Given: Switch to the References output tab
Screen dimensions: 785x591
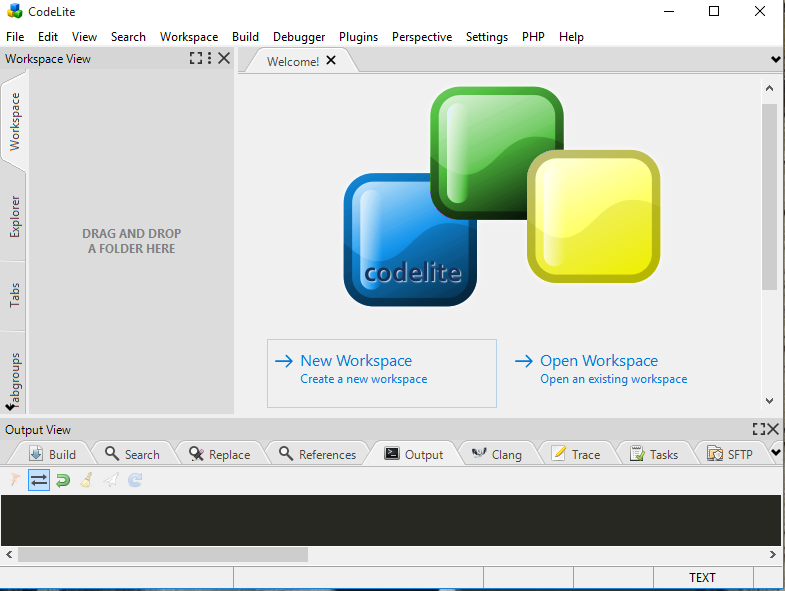Looking at the screenshot, I should click(x=317, y=454).
